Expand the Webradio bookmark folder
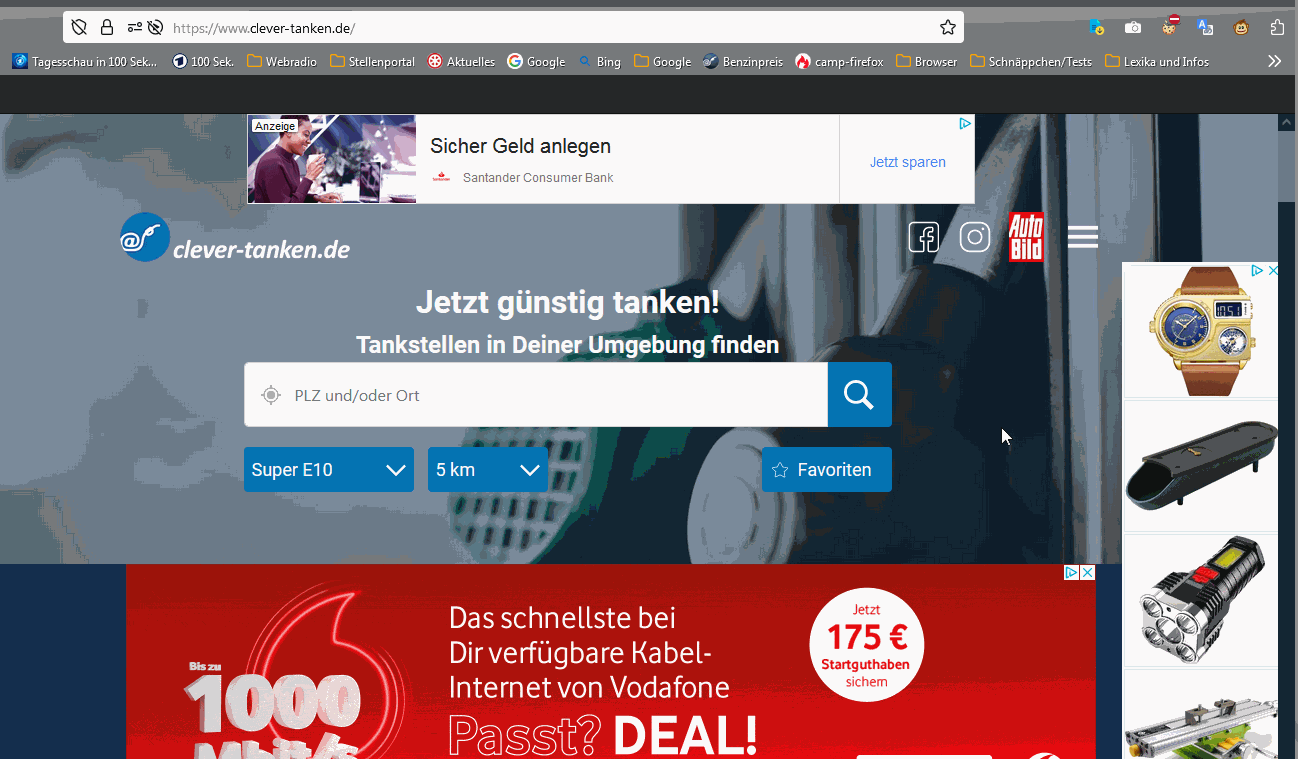This screenshot has width=1298, height=759. point(282,62)
